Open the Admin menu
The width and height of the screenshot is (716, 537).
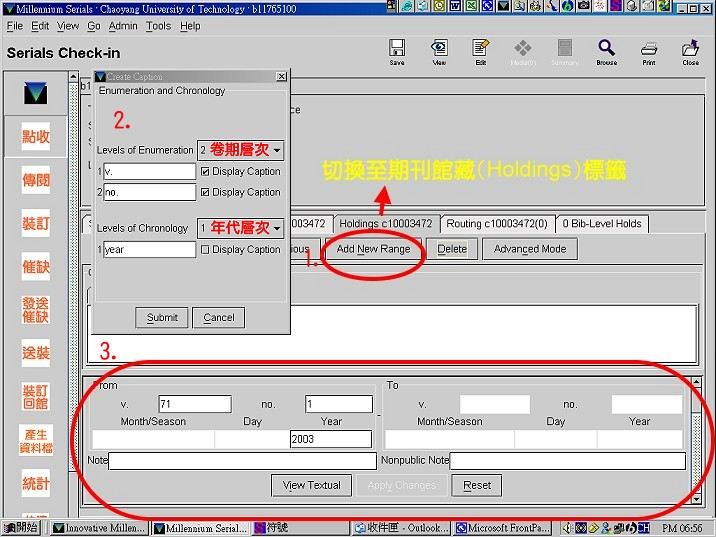[123, 26]
